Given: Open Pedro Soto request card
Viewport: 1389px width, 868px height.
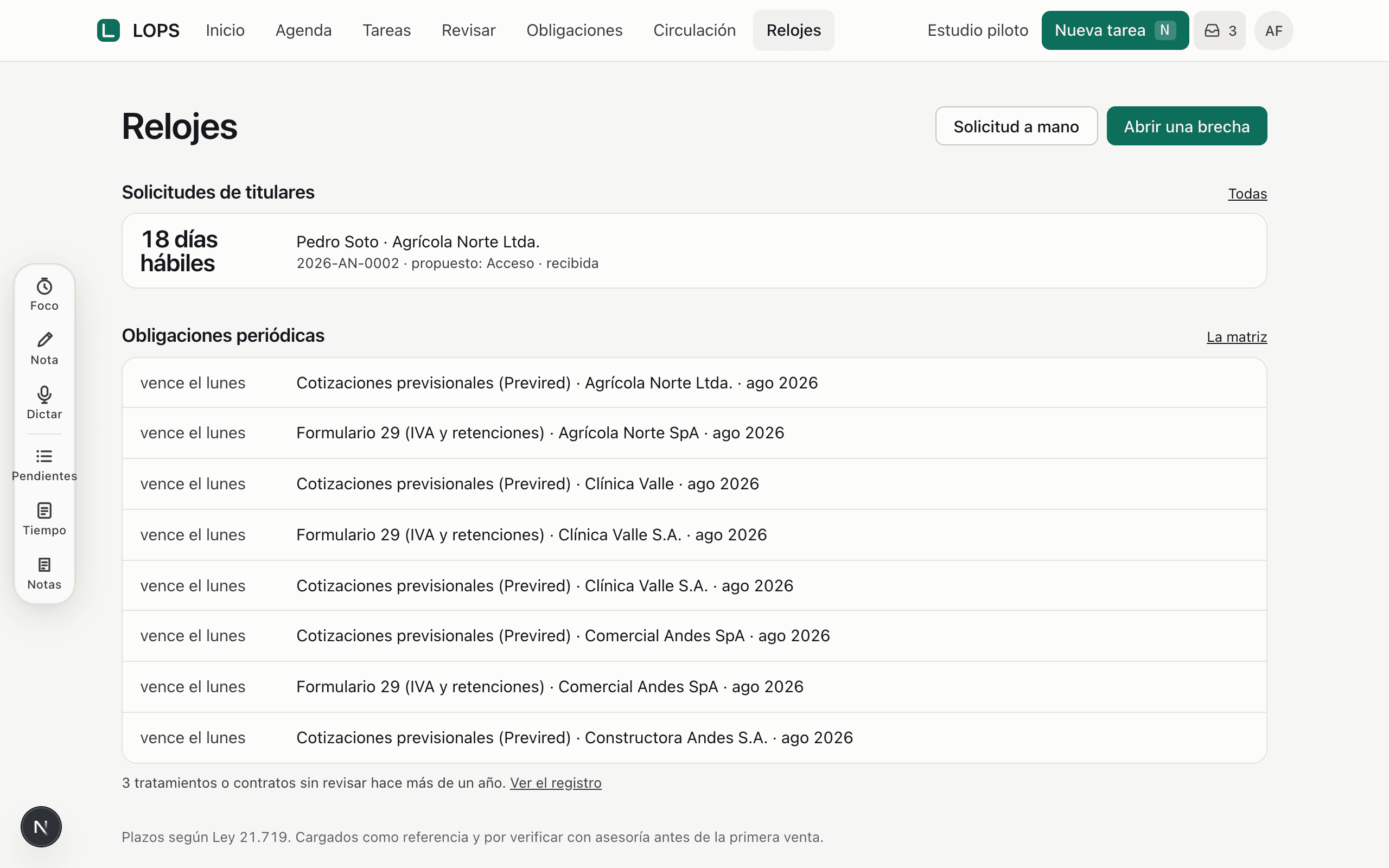Looking at the screenshot, I should (694, 251).
